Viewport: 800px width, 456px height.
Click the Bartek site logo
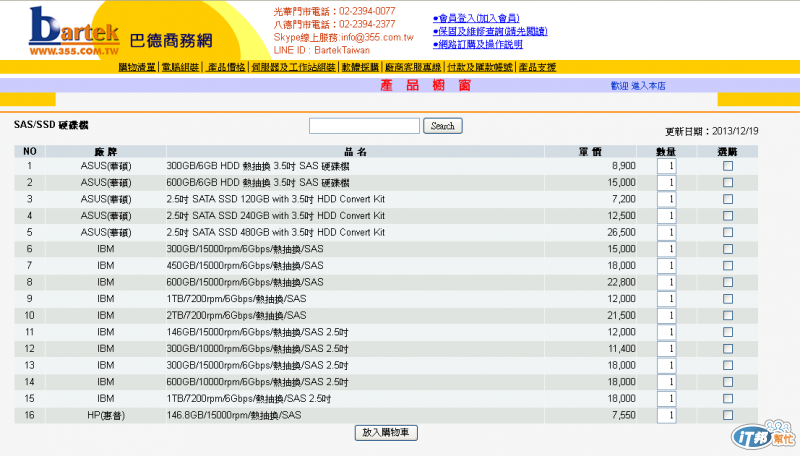coord(74,32)
